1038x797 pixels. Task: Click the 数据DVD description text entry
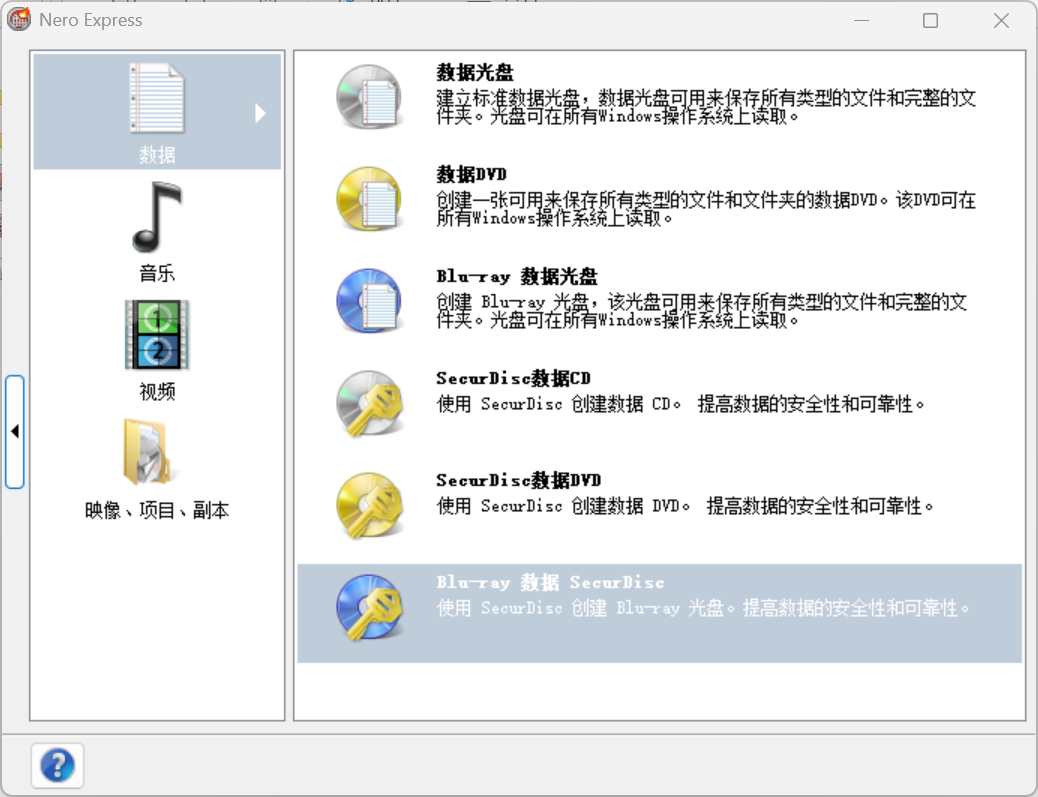(x=660, y=200)
